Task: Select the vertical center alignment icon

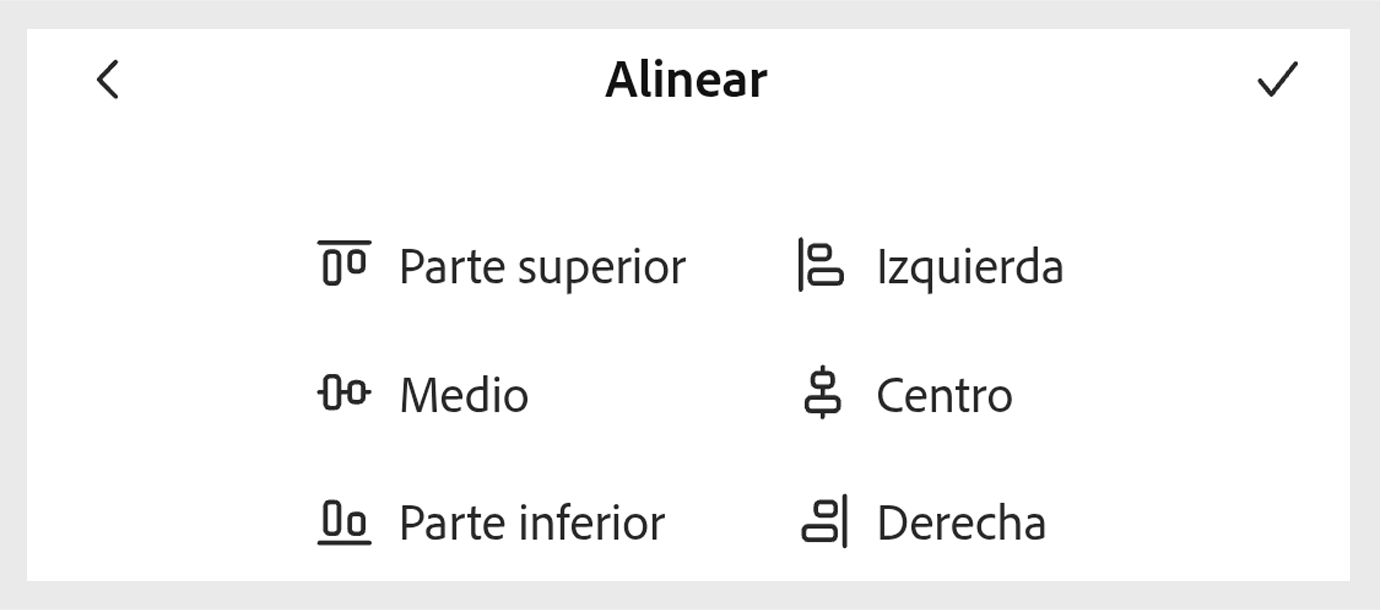Action: [822, 394]
